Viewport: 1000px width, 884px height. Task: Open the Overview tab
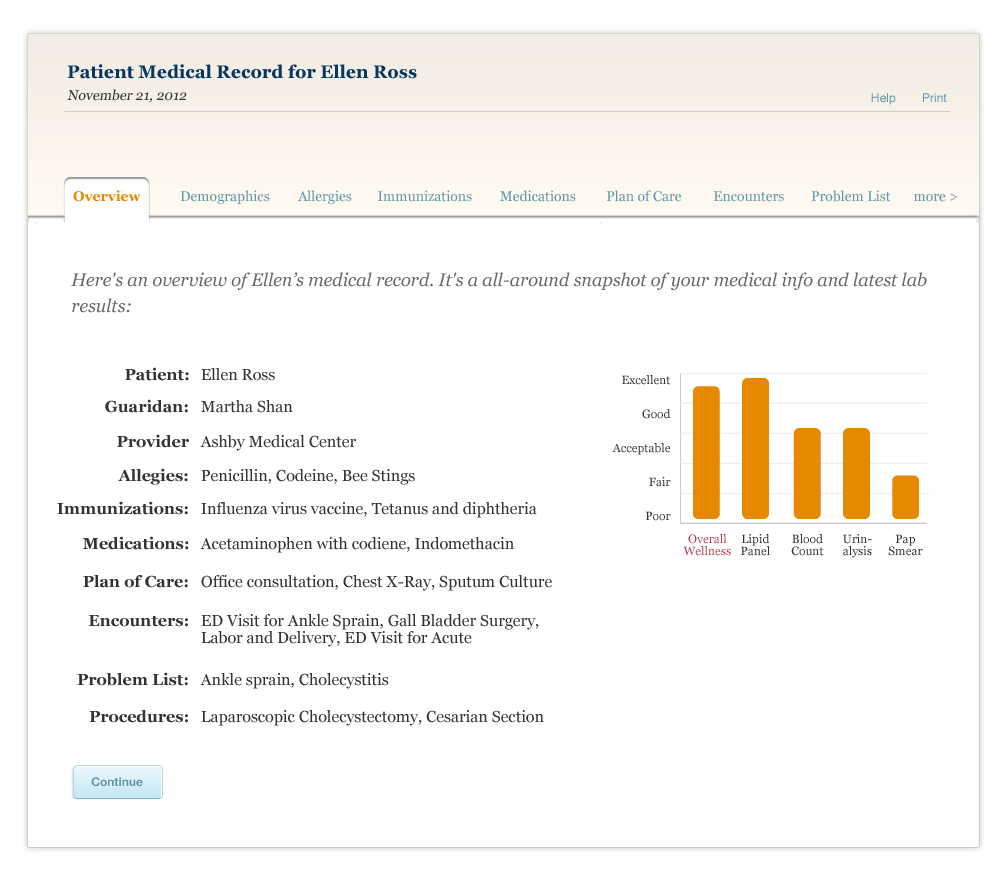(x=107, y=196)
